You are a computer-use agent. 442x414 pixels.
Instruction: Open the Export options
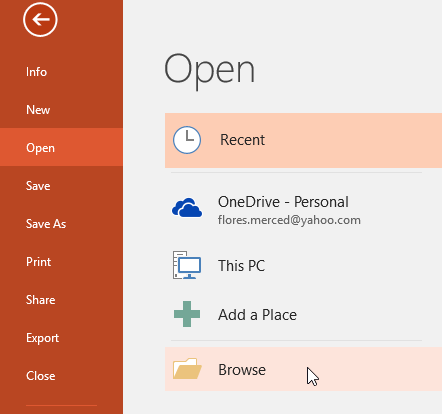[42, 338]
